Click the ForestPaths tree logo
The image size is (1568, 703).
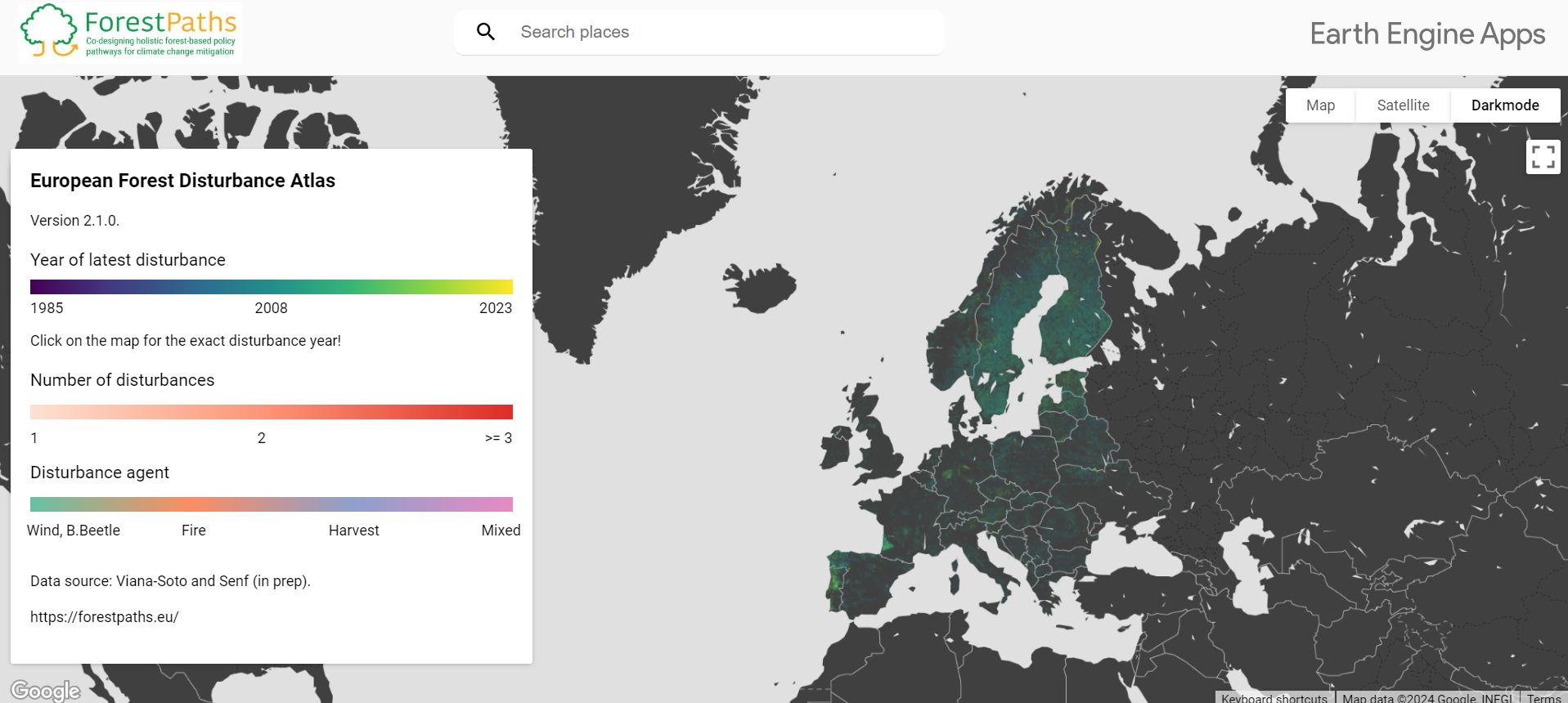point(49,32)
